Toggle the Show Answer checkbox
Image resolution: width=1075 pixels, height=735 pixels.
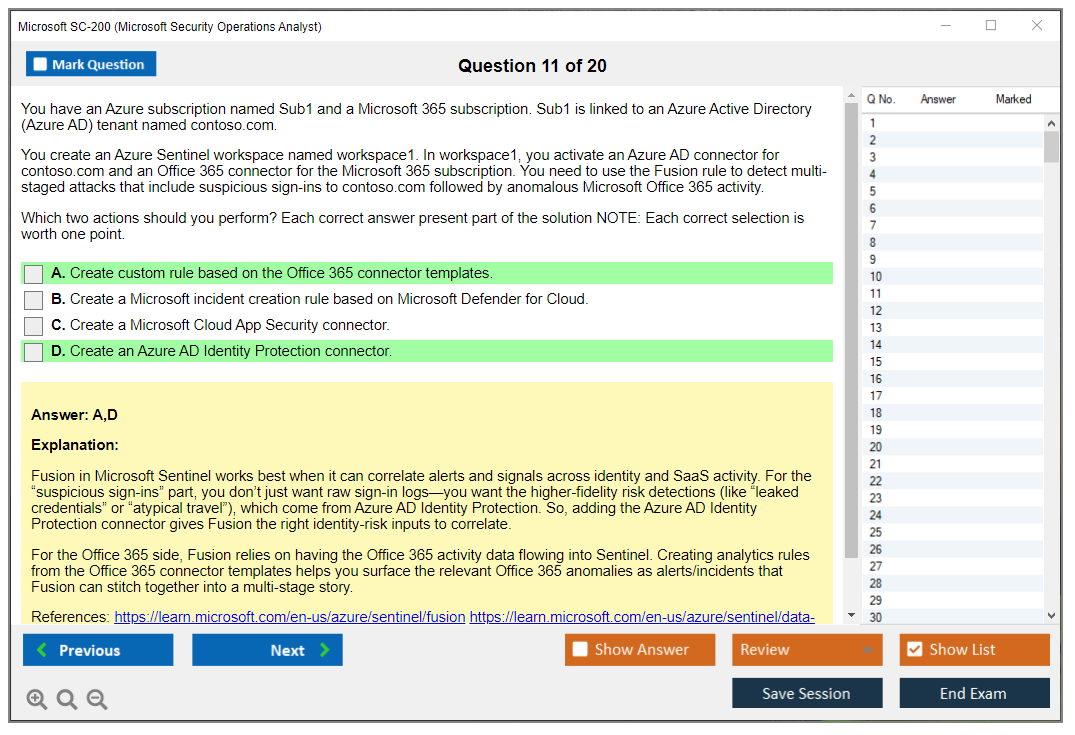tap(580, 650)
